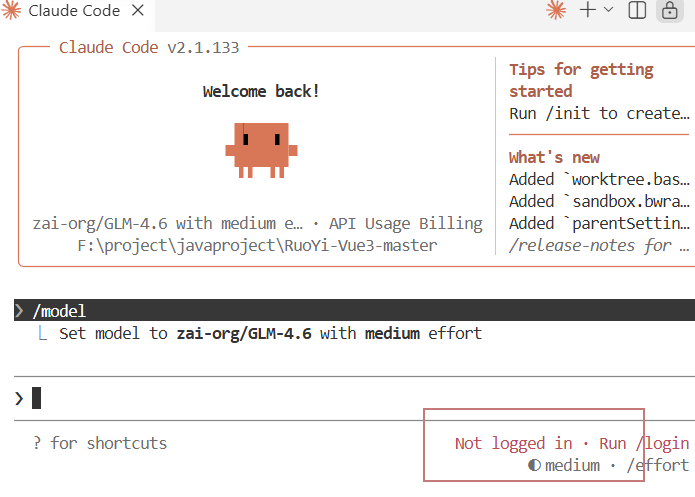Click the /model command line

[x=355, y=310]
